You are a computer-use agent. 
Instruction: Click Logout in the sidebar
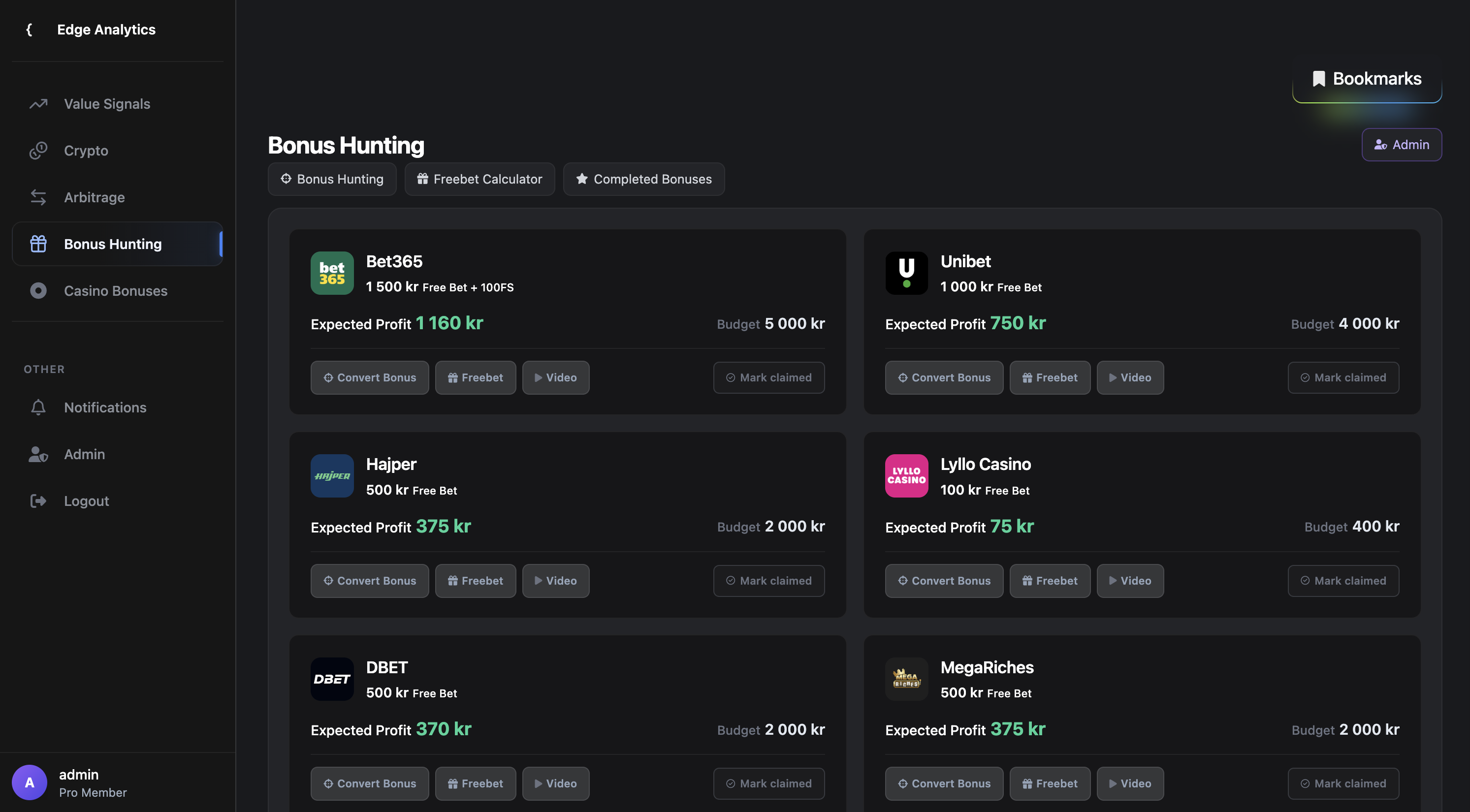click(86, 500)
